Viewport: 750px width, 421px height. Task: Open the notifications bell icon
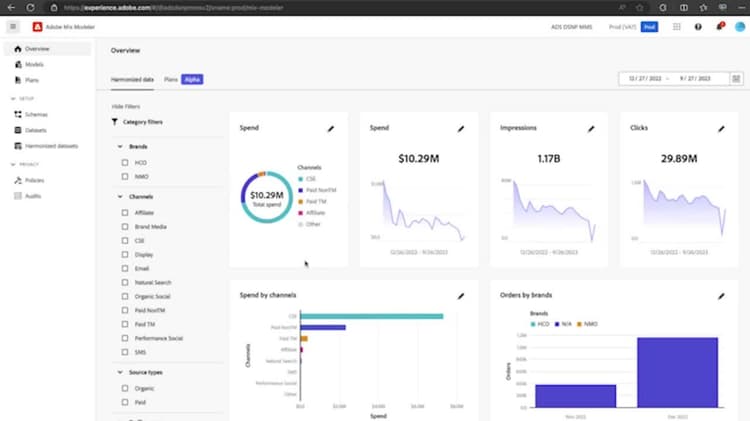click(x=719, y=26)
